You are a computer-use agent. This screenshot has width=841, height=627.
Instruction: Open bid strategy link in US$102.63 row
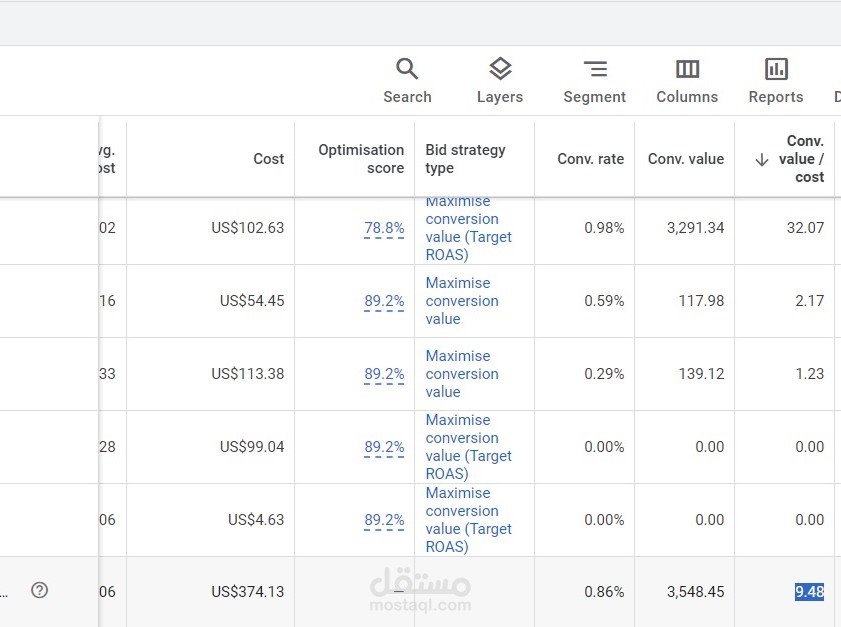coord(468,231)
